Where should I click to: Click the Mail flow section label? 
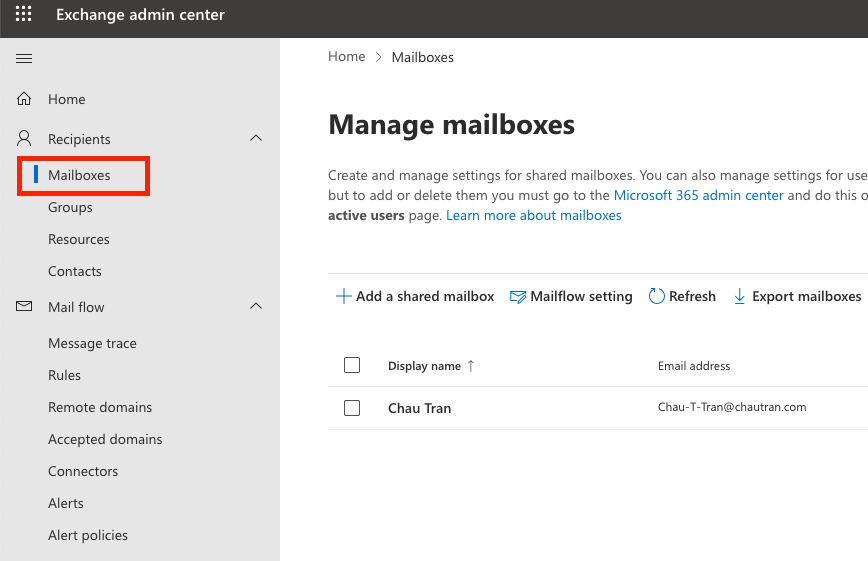(x=76, y=307)
